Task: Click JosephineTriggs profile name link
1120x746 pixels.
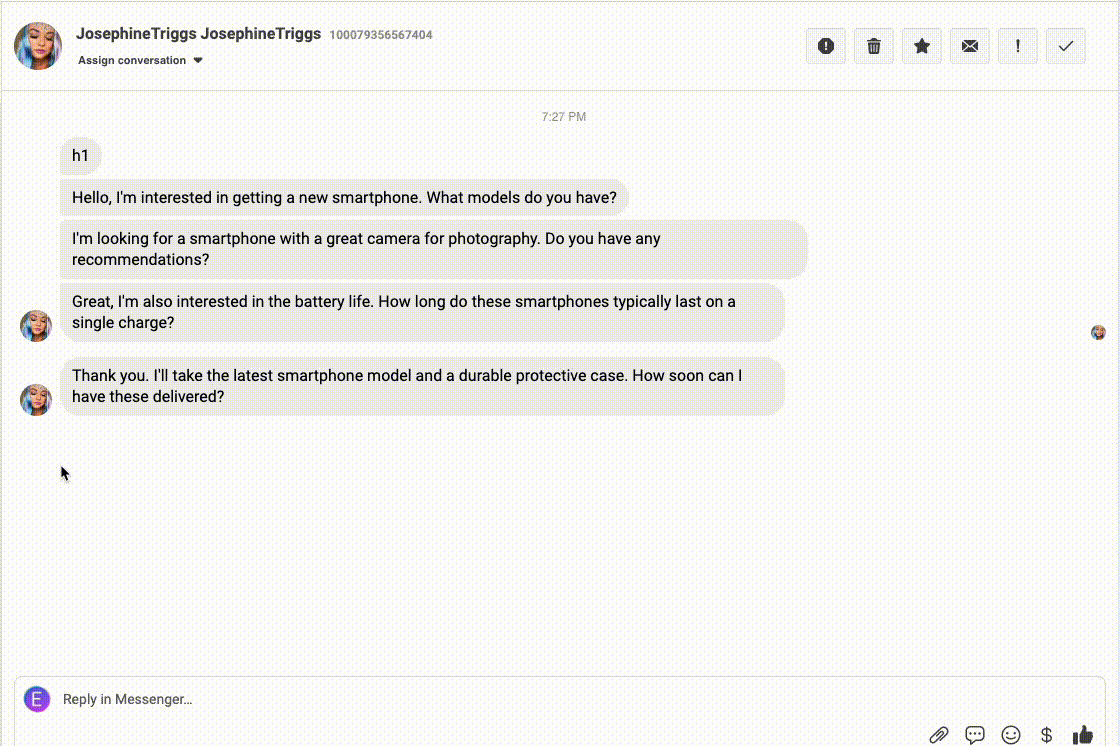Action: pyautogui.click(x=198, y=33)
